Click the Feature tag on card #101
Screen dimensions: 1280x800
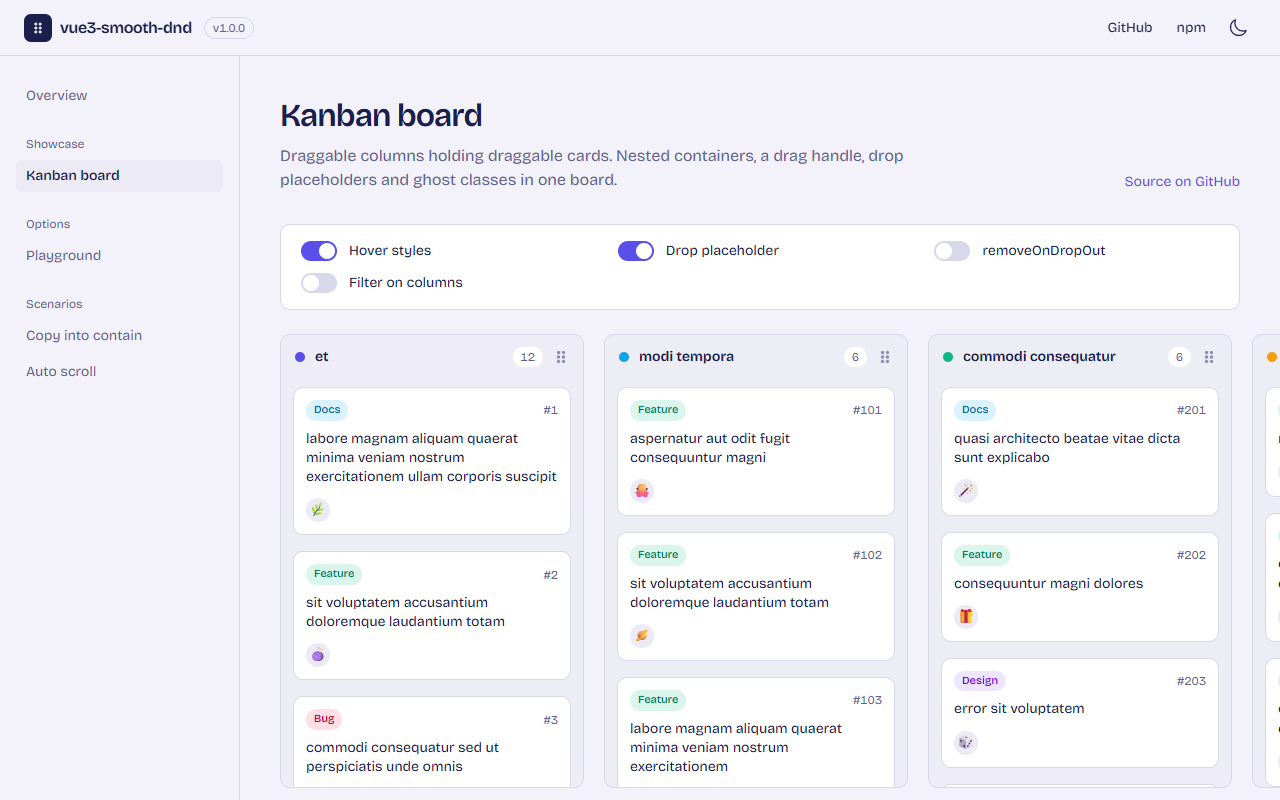(658, 410)
